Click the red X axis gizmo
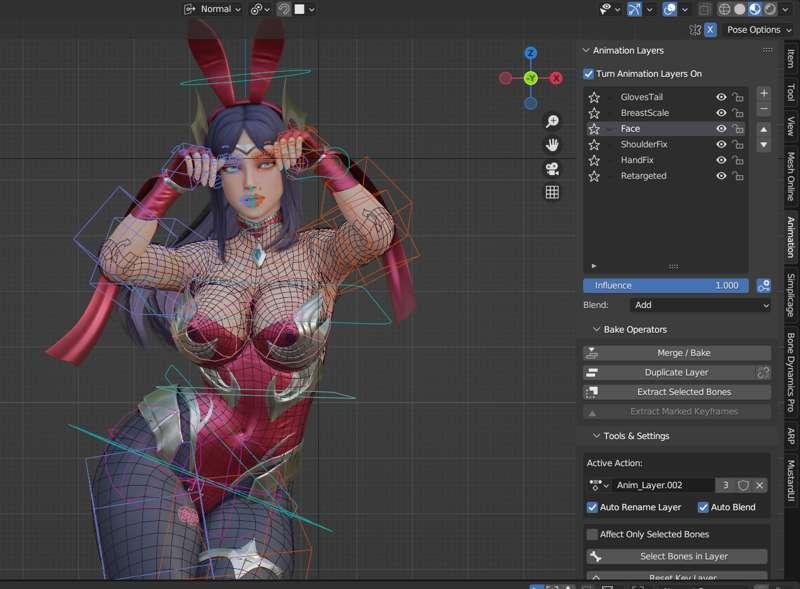Screen dimensions: 800x589 (x=556, y=78)
